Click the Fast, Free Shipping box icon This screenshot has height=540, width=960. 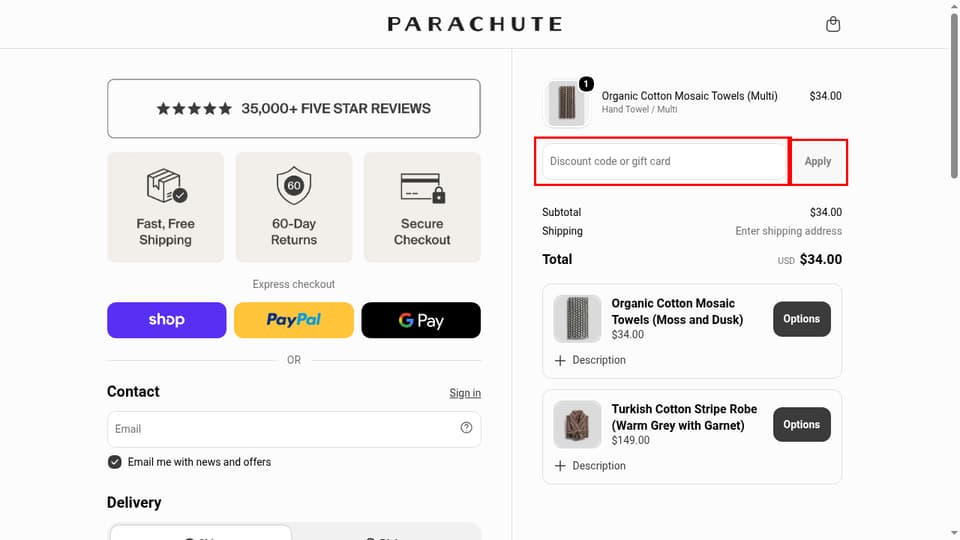coord(167,186)
